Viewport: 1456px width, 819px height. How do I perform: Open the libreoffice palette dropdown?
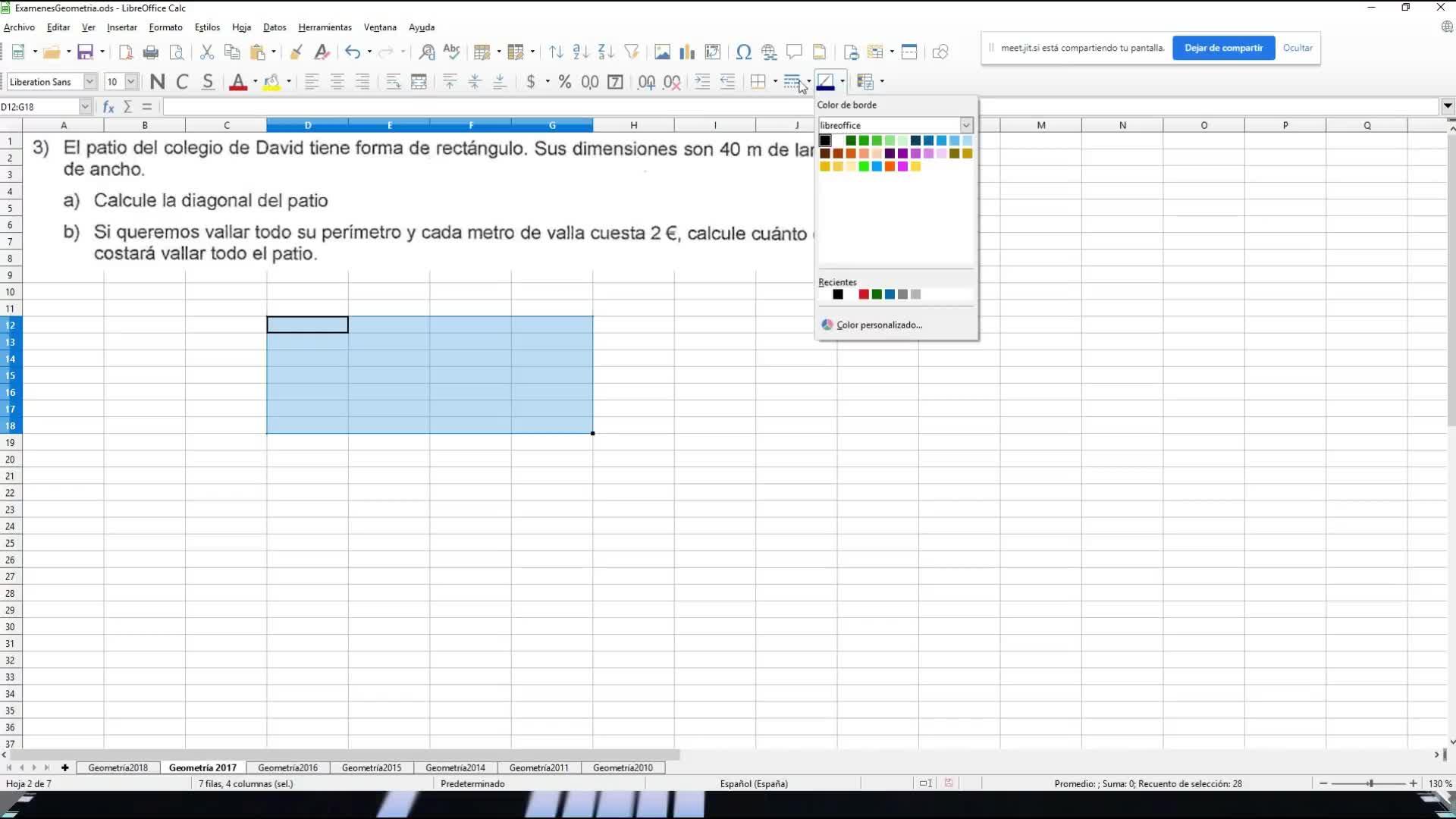click(966, 125)
